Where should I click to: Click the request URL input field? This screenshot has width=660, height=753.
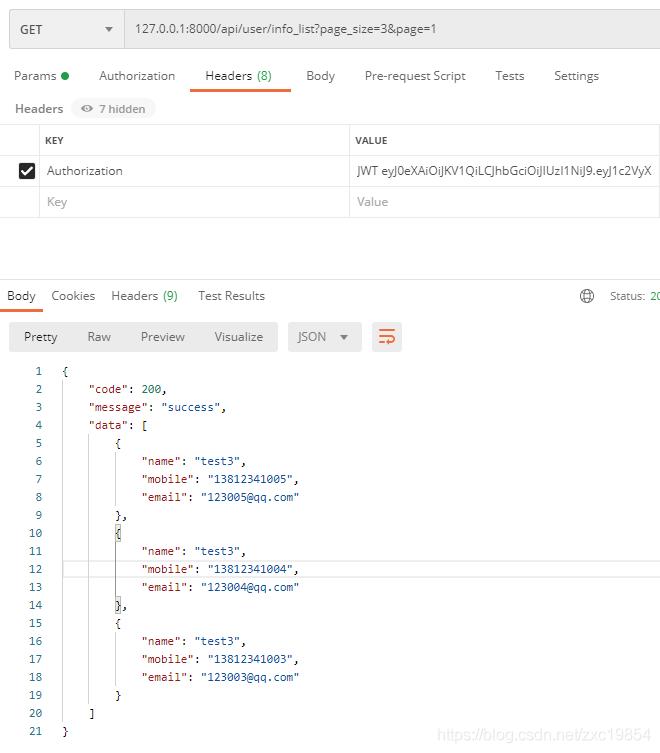[392, 29]
